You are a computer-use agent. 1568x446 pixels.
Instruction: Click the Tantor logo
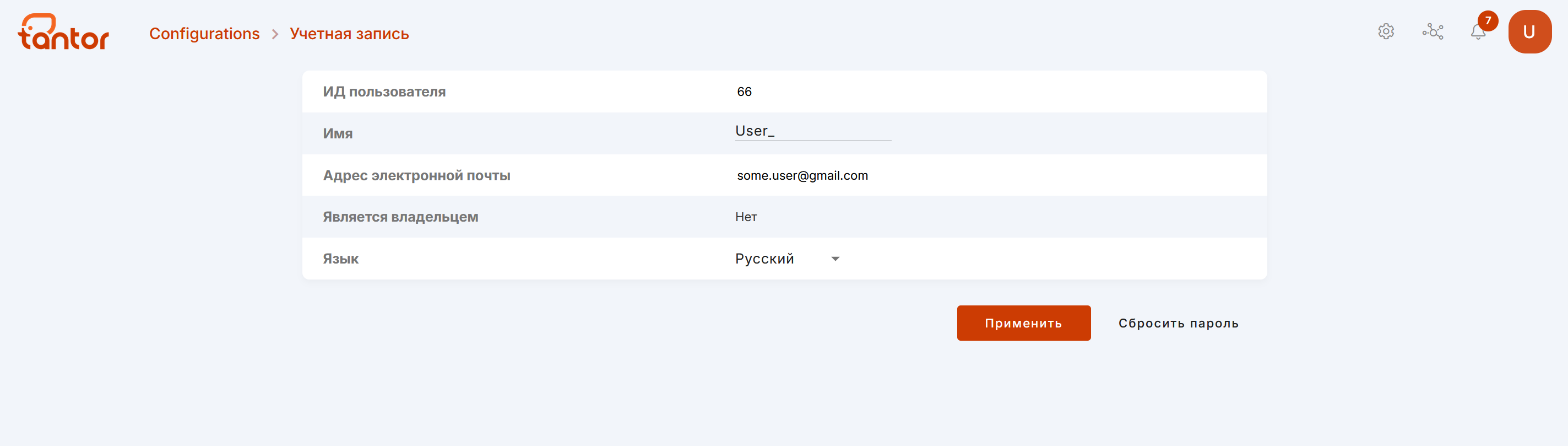63,31
